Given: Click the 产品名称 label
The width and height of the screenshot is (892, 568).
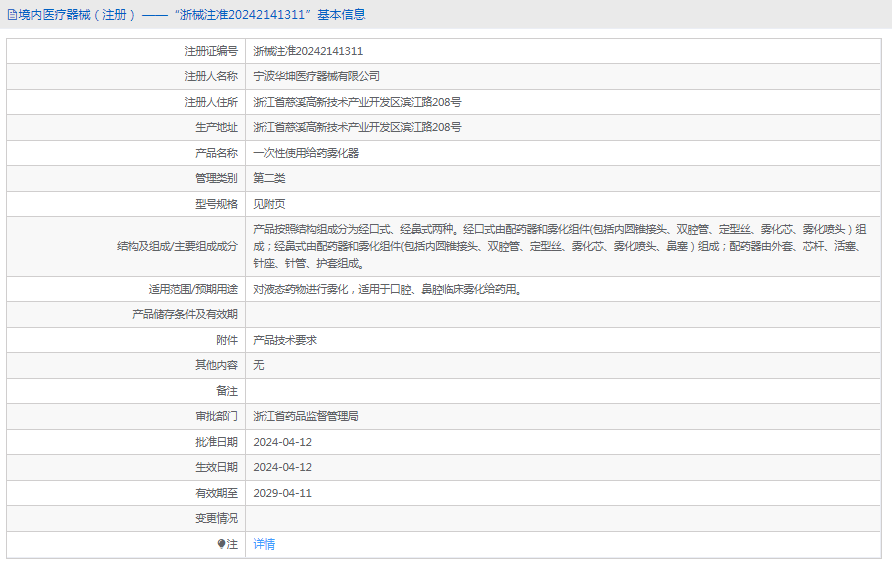Looking at the screenshot, I should point(216,153).
